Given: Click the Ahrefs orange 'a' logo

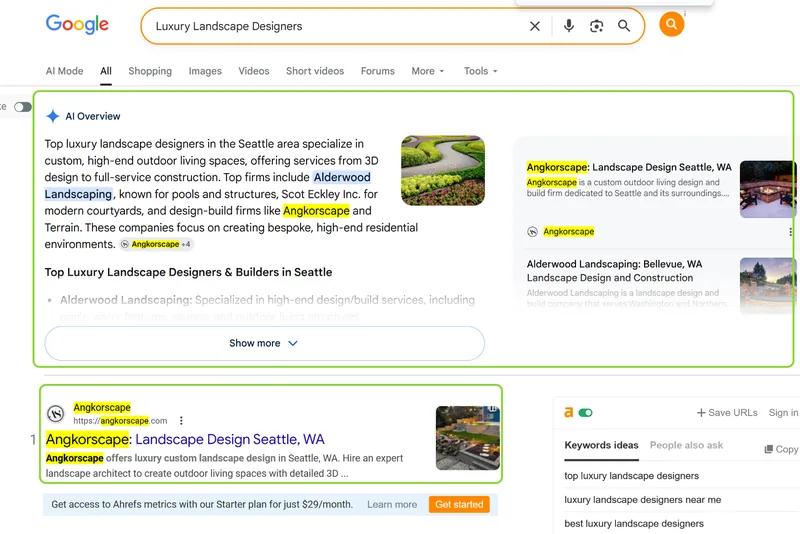Looking at the screenshot, I should click(x=568, y=412).
